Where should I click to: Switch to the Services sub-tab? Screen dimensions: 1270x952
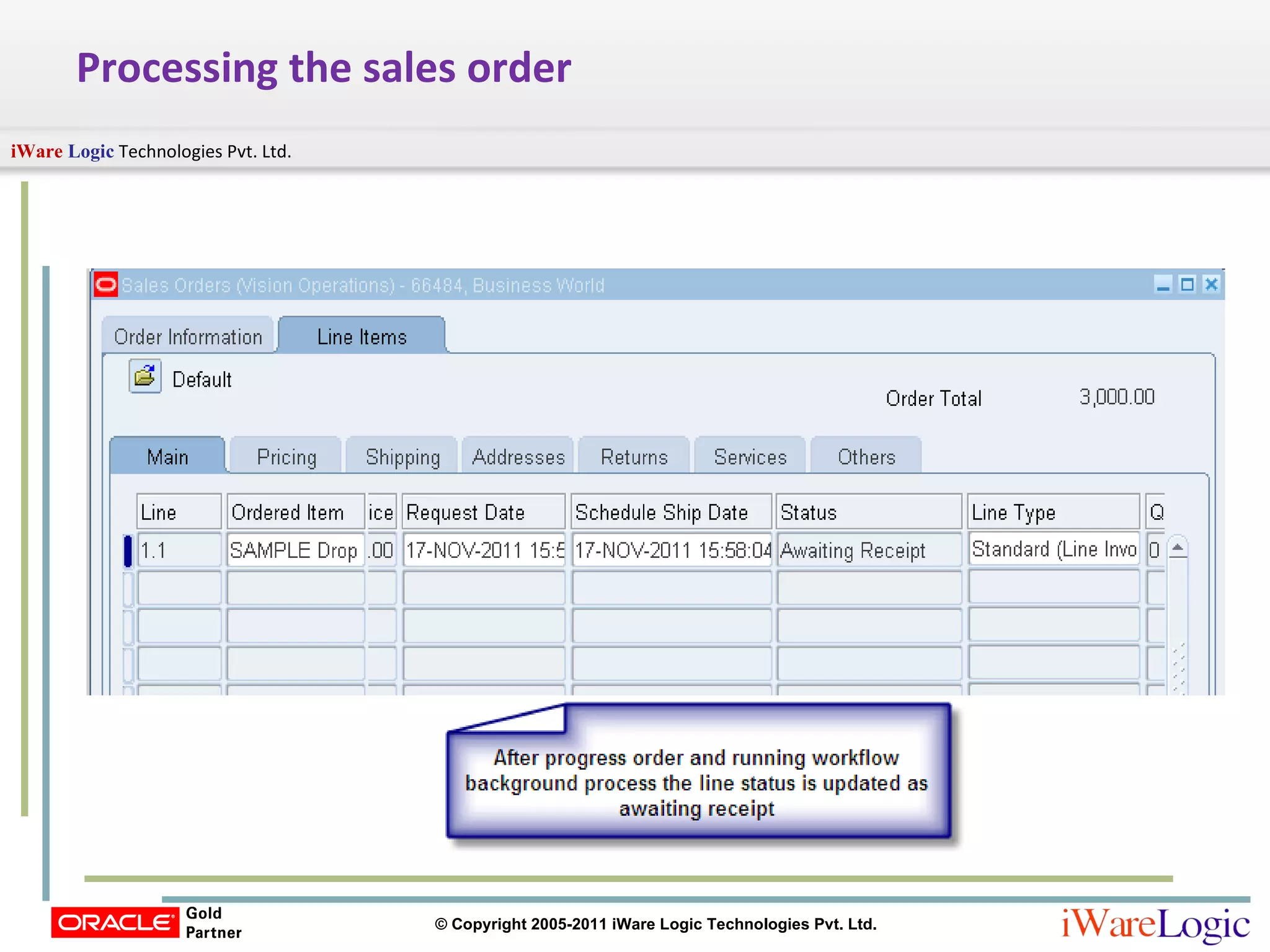coord(750,456)
